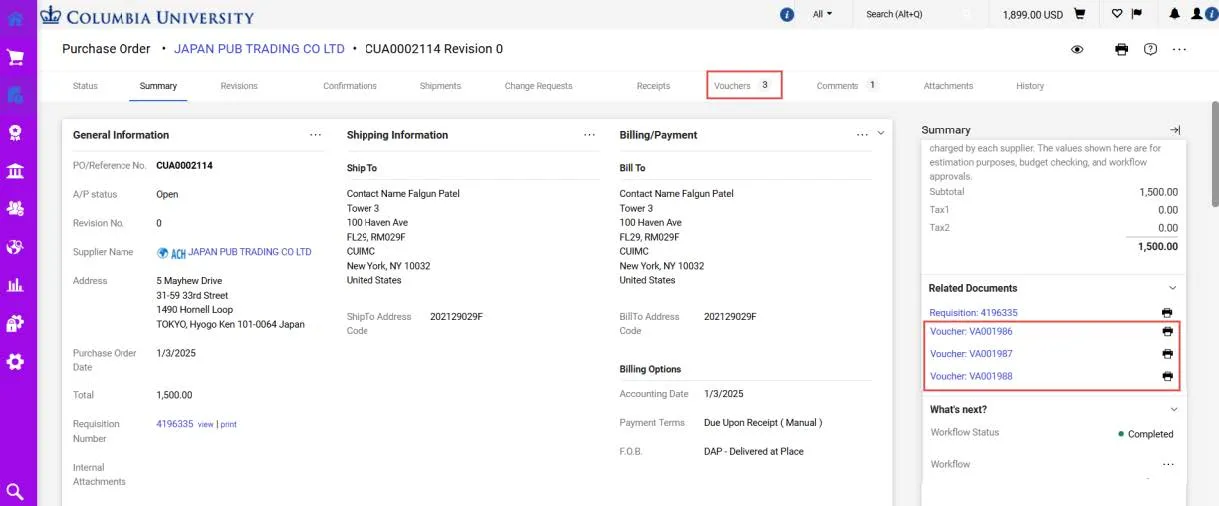Switch to the Receipts tab
Screen dimensions: 1219x506
(653, 86)
